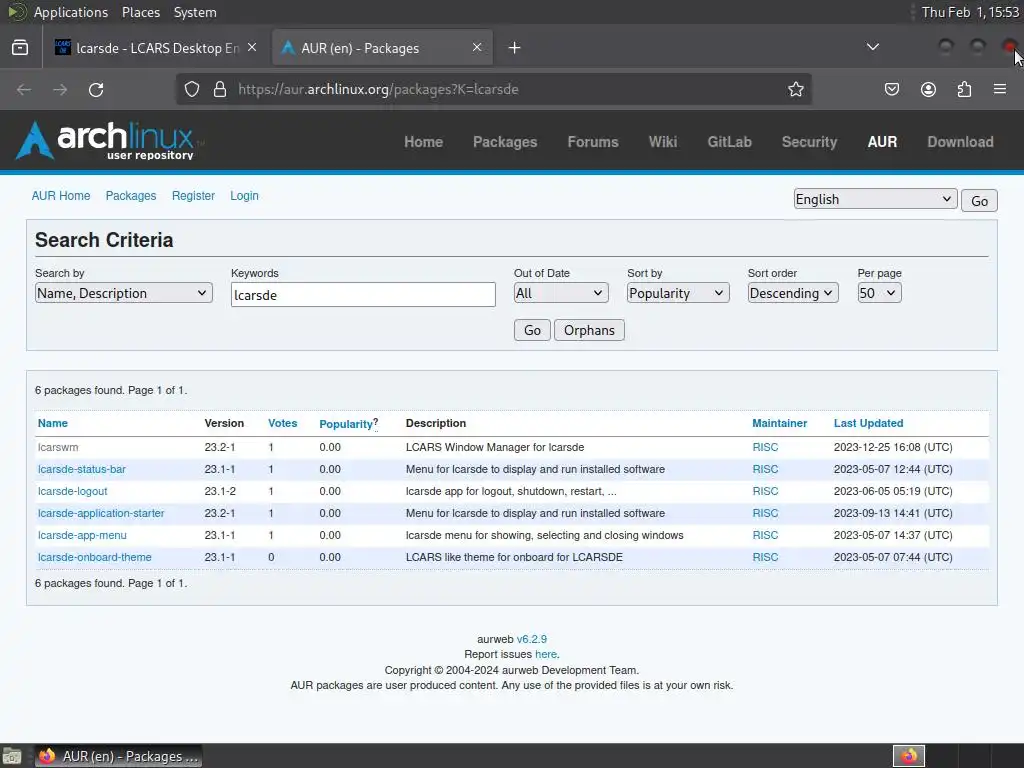
Task: Open the Per page dropdown
Action: (x=879, y=293)
